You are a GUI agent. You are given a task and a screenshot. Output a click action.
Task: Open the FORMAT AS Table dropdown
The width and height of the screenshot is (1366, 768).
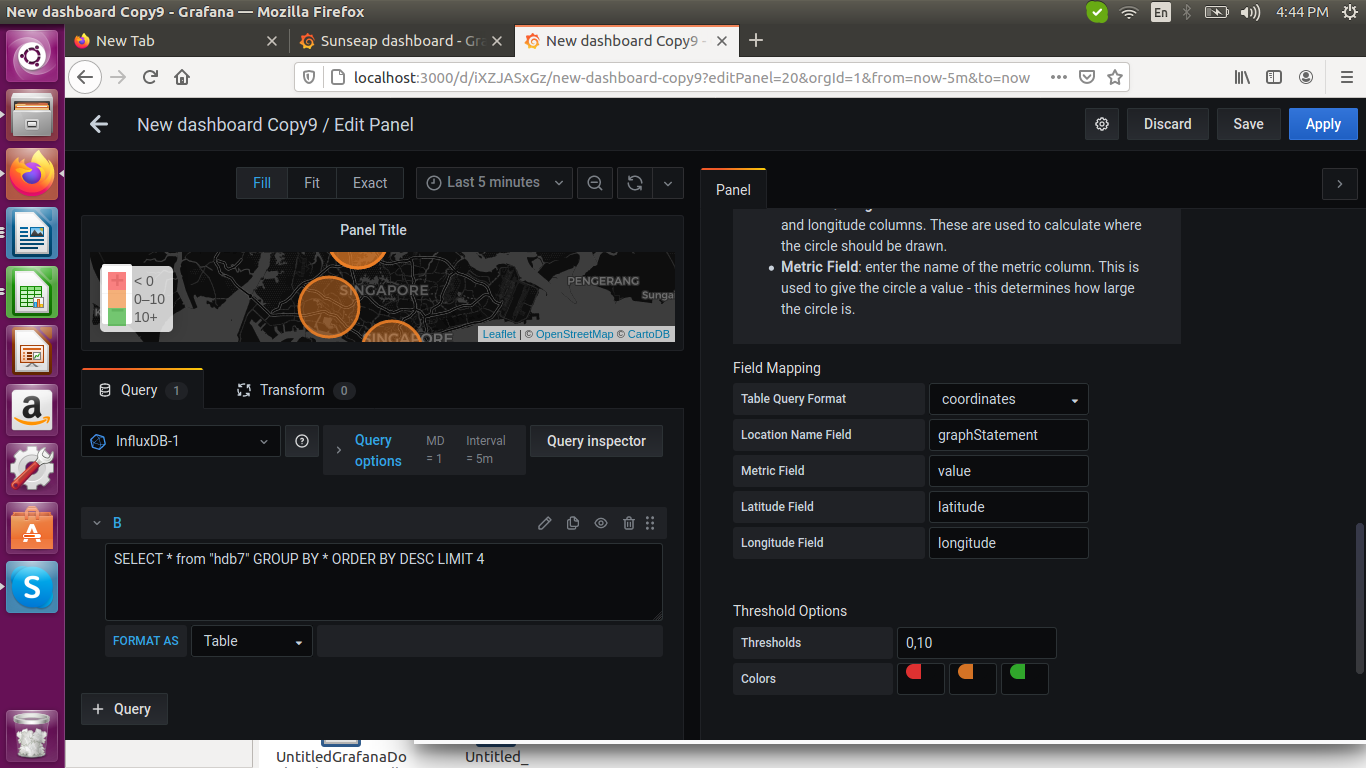click(251, 640)
